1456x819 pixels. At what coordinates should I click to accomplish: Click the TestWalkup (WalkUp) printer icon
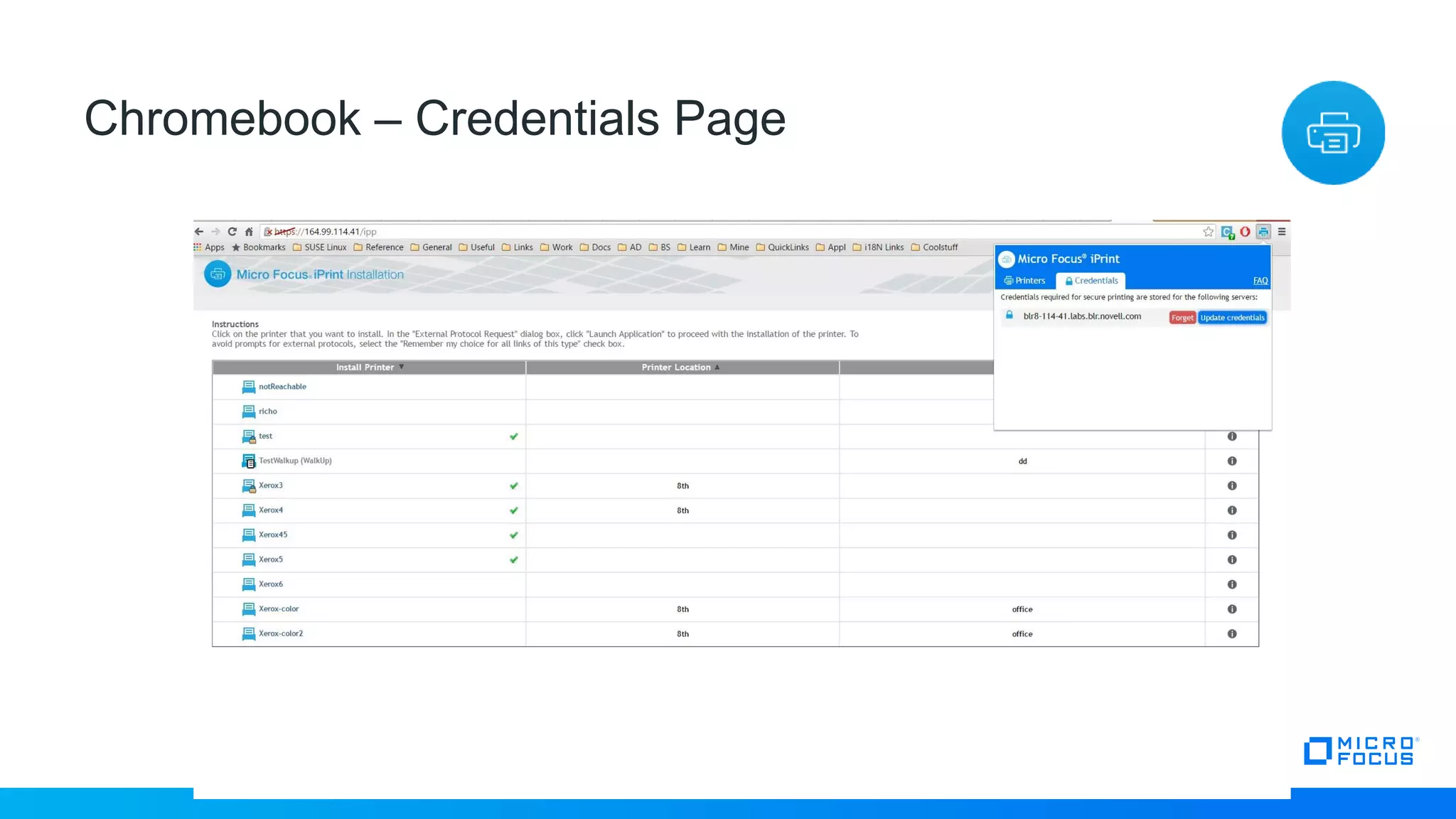[249, 461]
